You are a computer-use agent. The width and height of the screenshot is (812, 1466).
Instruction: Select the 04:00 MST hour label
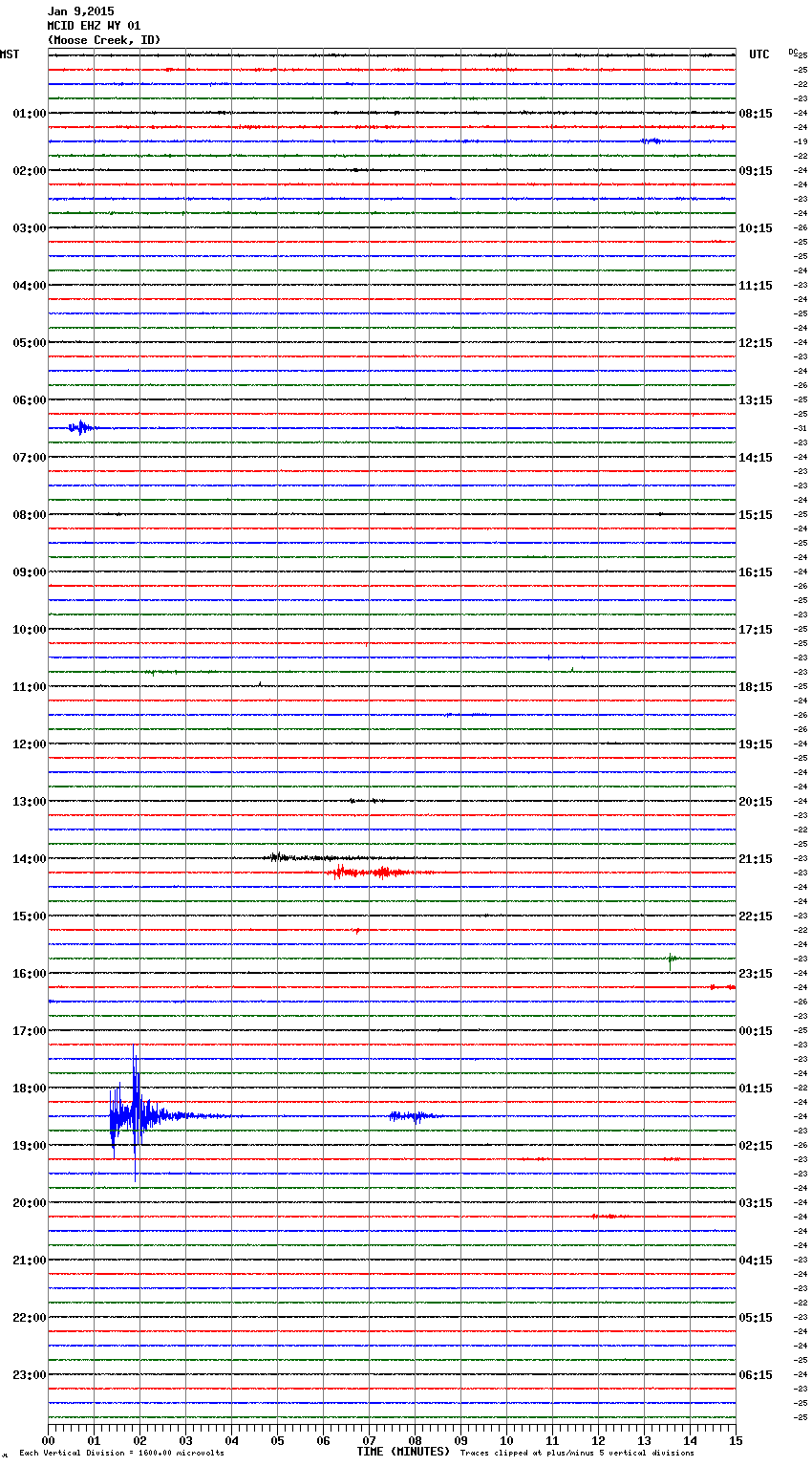30,286
